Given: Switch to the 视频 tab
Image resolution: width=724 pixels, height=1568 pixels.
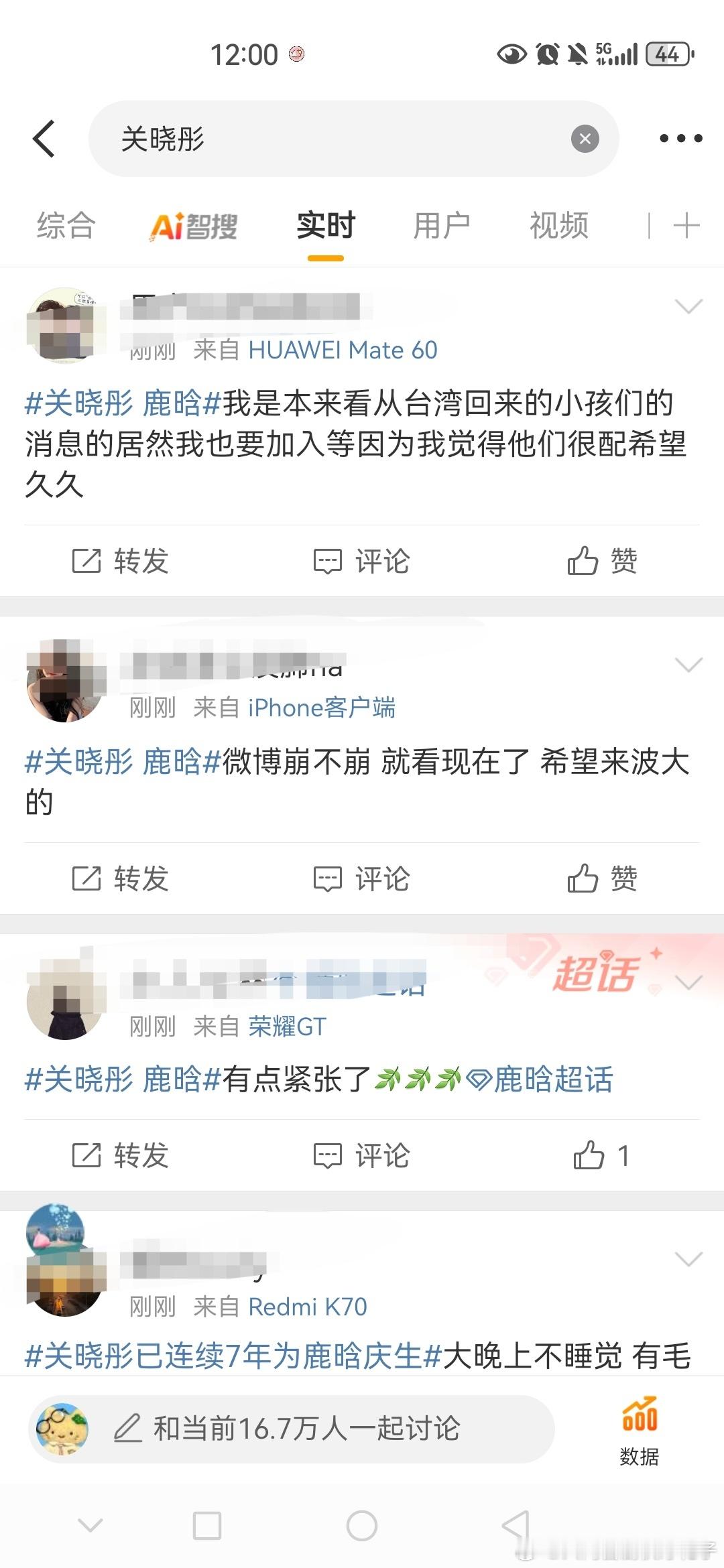Looking at the screenshot, I should point(559,225).
